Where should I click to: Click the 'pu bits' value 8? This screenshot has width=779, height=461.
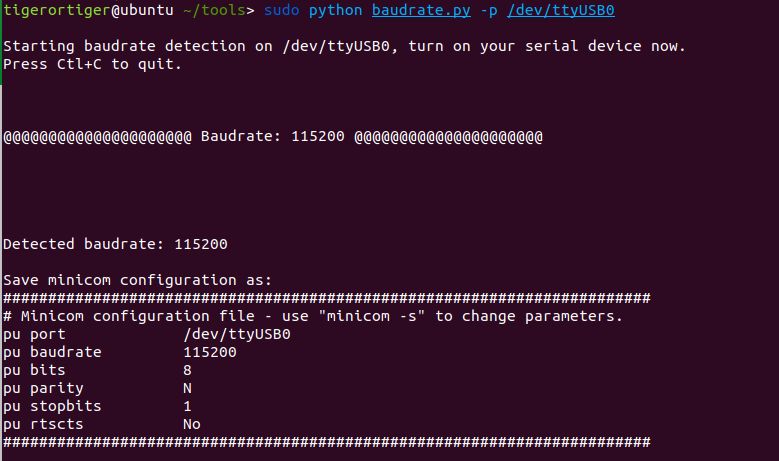click(x=187, y=370)
